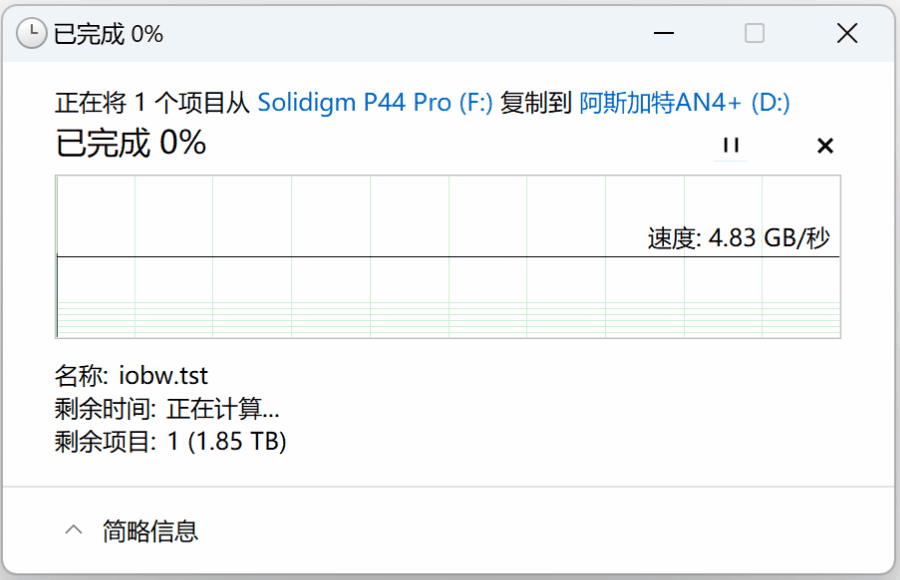Click the title bar text 已完成 0%
The image size is (900, 580).
[x=108, y=34]
